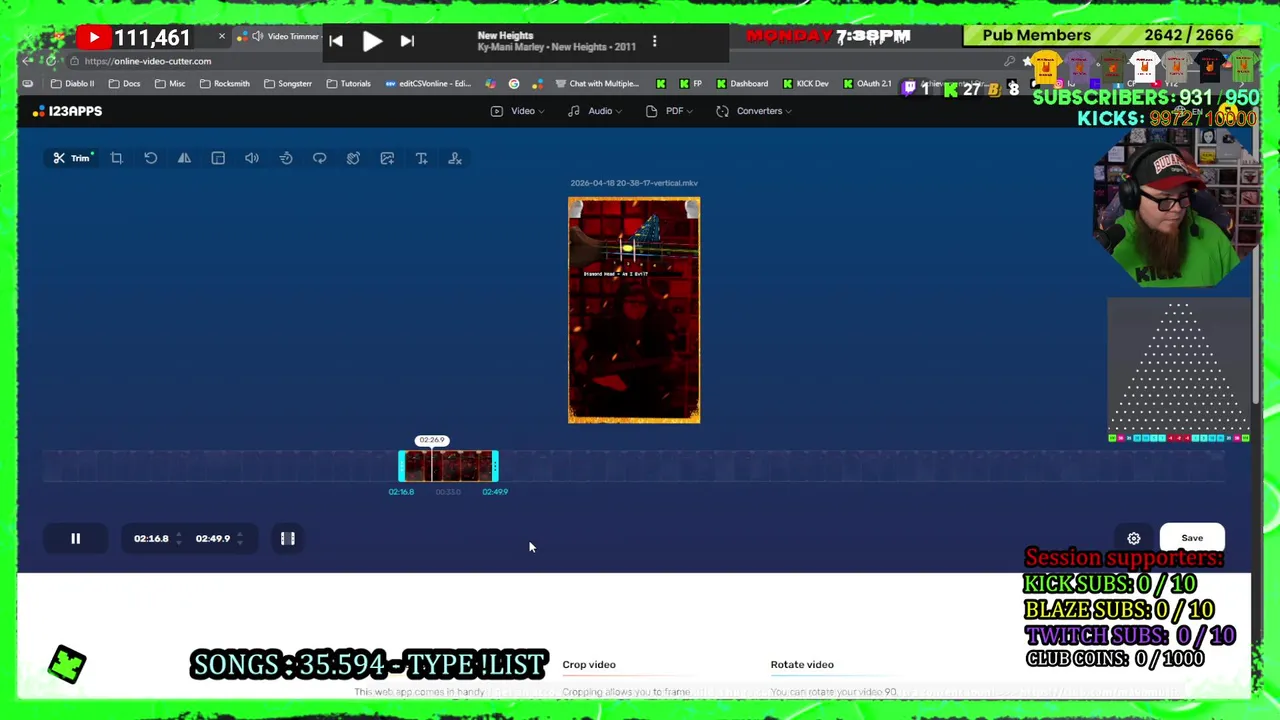Viewport: 1280px width, 720px height.
Task: Pick the Flip mirror tool icon
Action: pyautogui.click(x=184, y=158)
